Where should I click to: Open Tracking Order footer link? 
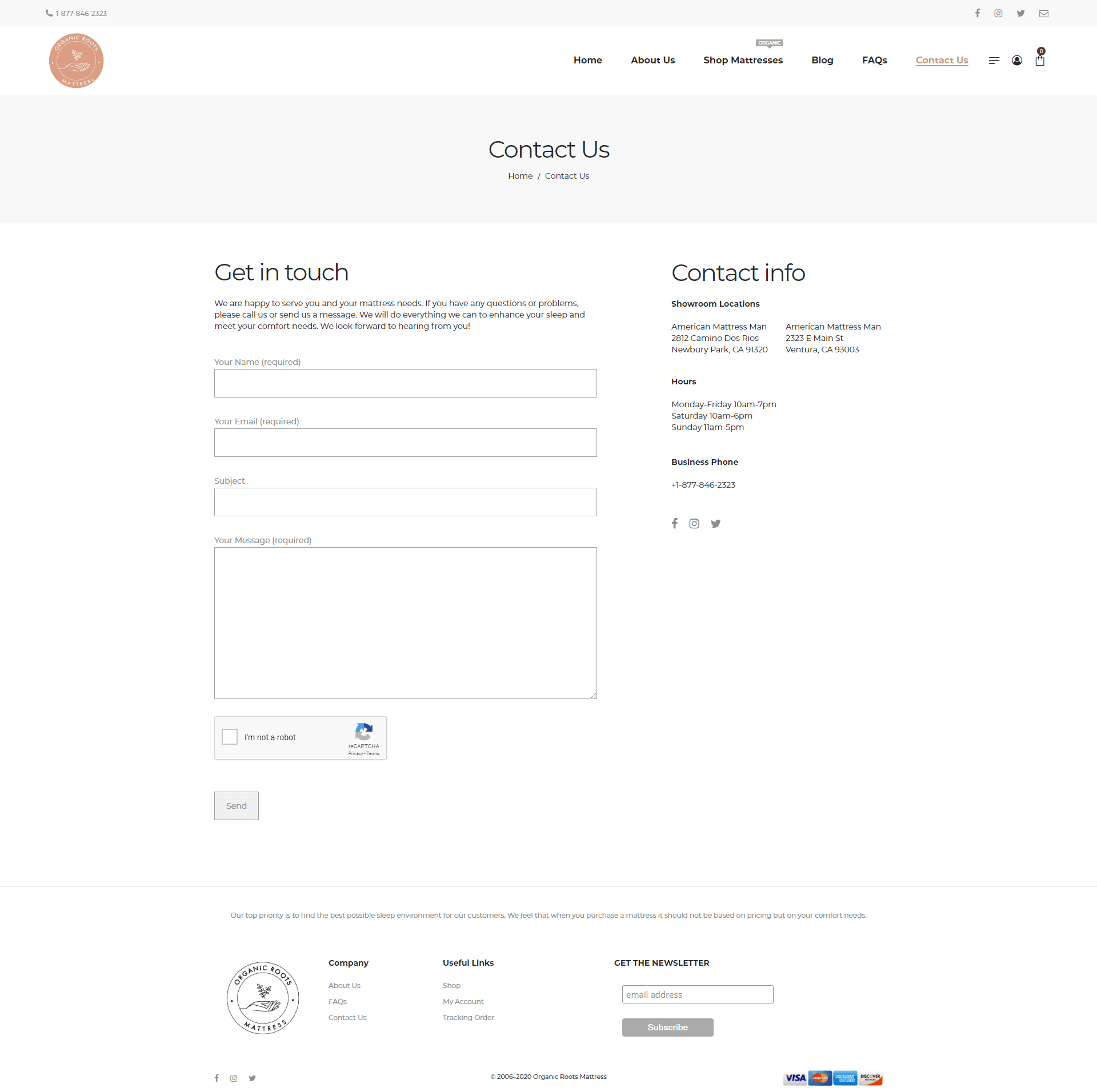click(x=468, y=1018)
